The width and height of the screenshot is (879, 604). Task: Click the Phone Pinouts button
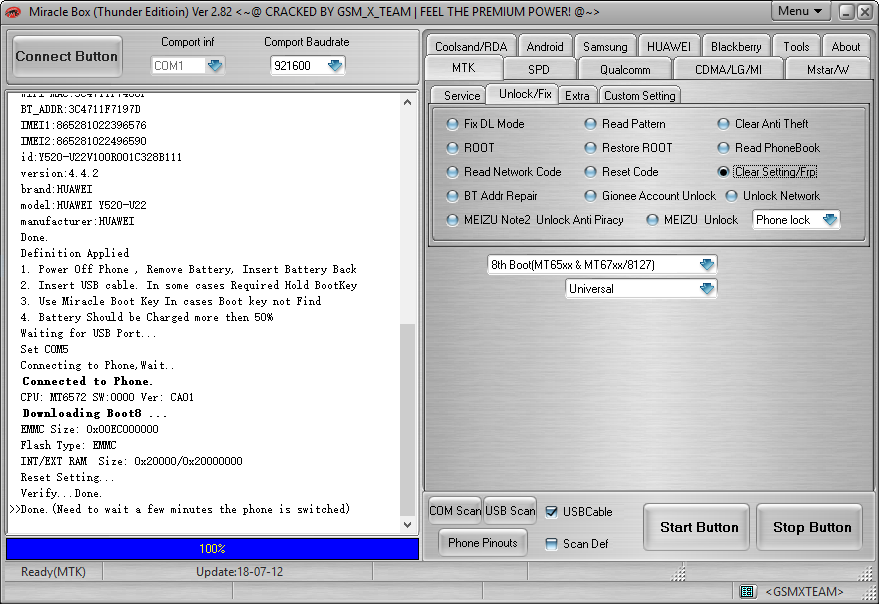pos(483,543)
